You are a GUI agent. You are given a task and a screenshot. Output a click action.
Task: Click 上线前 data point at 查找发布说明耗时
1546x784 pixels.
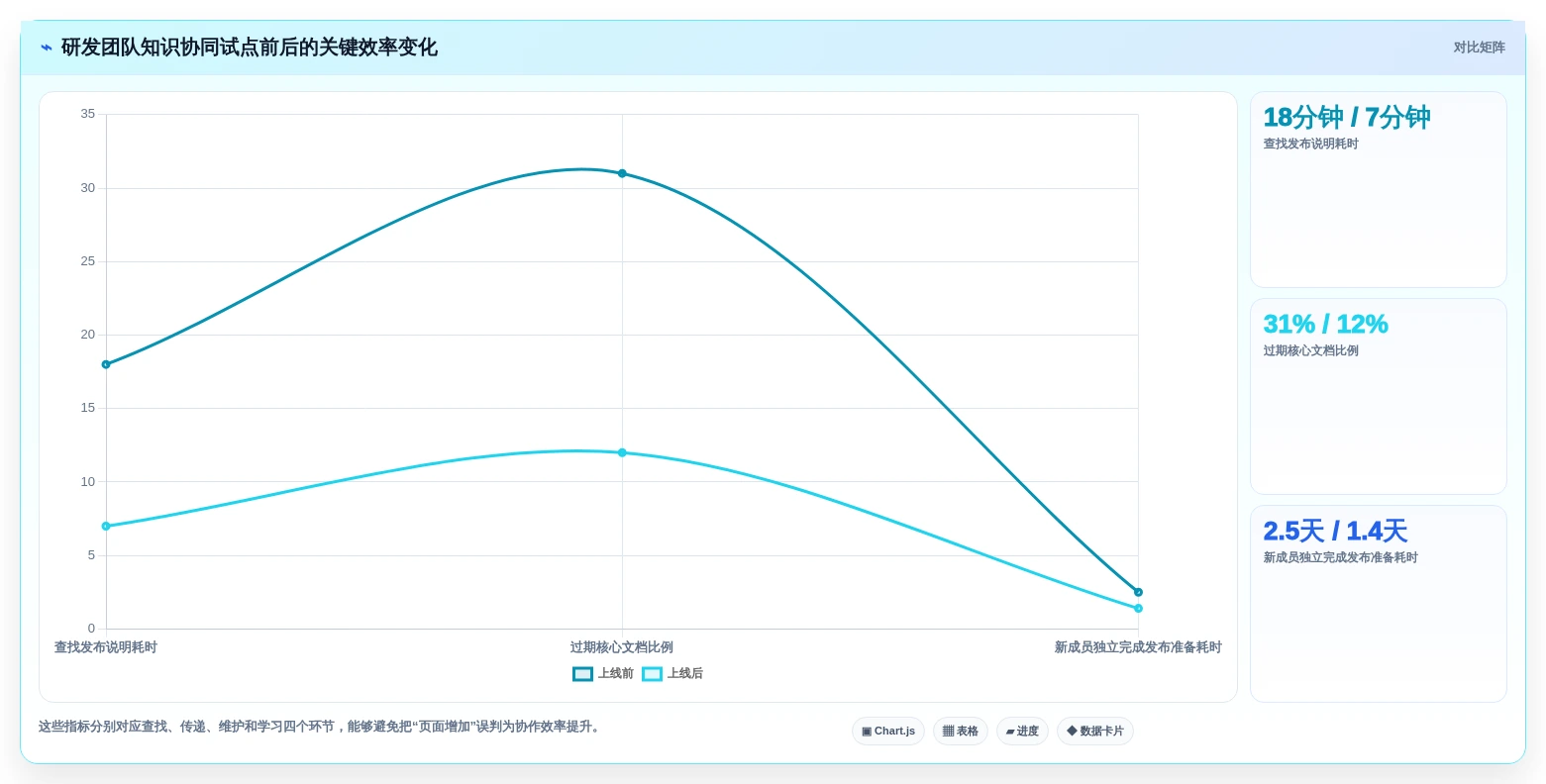[106, 364]
